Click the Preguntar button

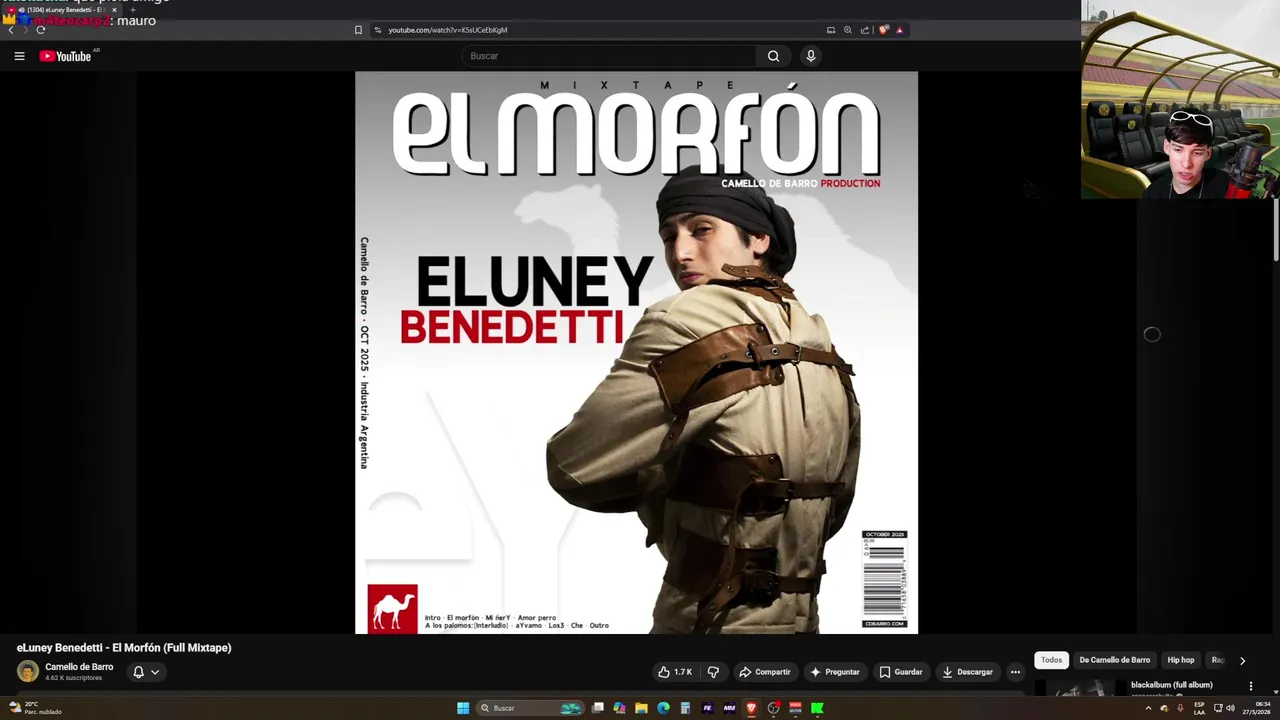coord(835,672)
